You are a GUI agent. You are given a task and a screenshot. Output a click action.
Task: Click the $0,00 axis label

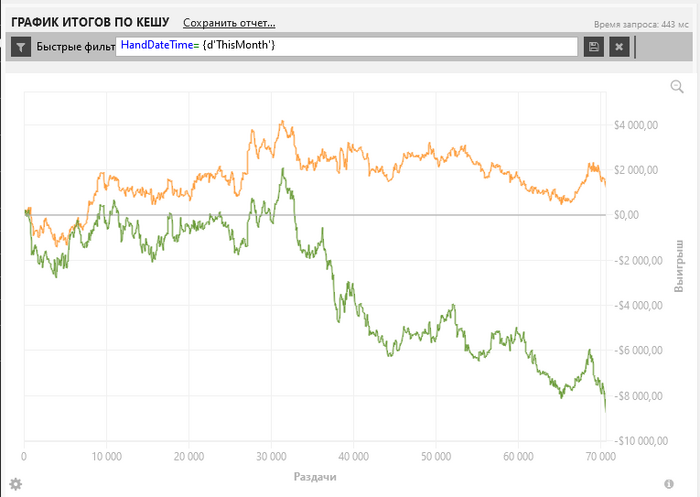(626, 215)
